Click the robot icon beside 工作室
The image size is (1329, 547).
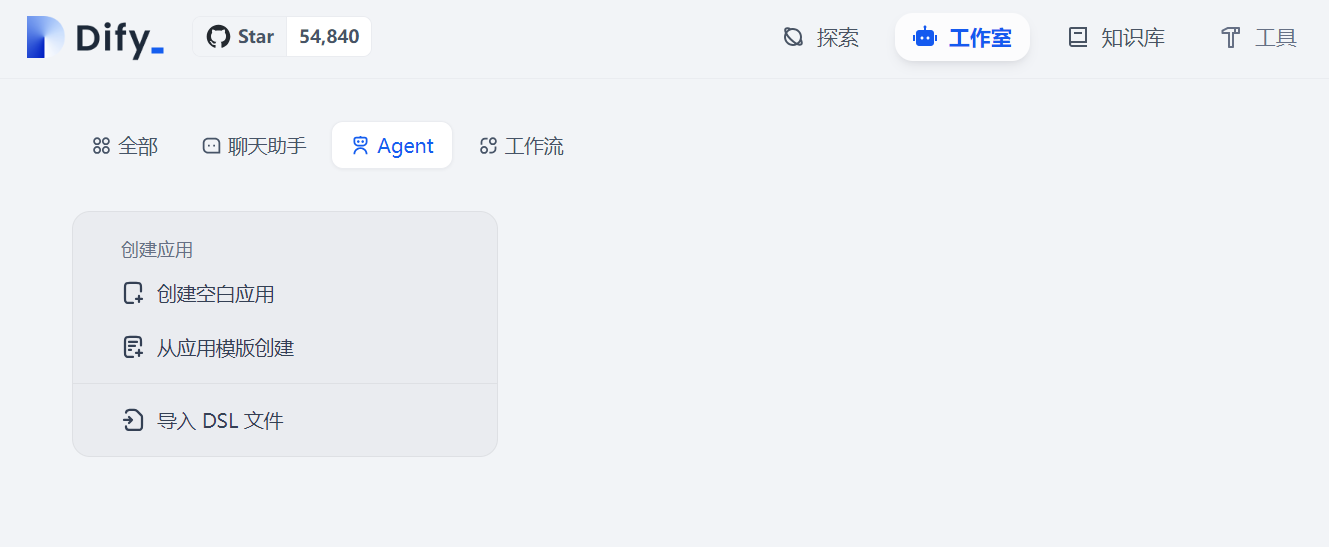click(925, 38)
